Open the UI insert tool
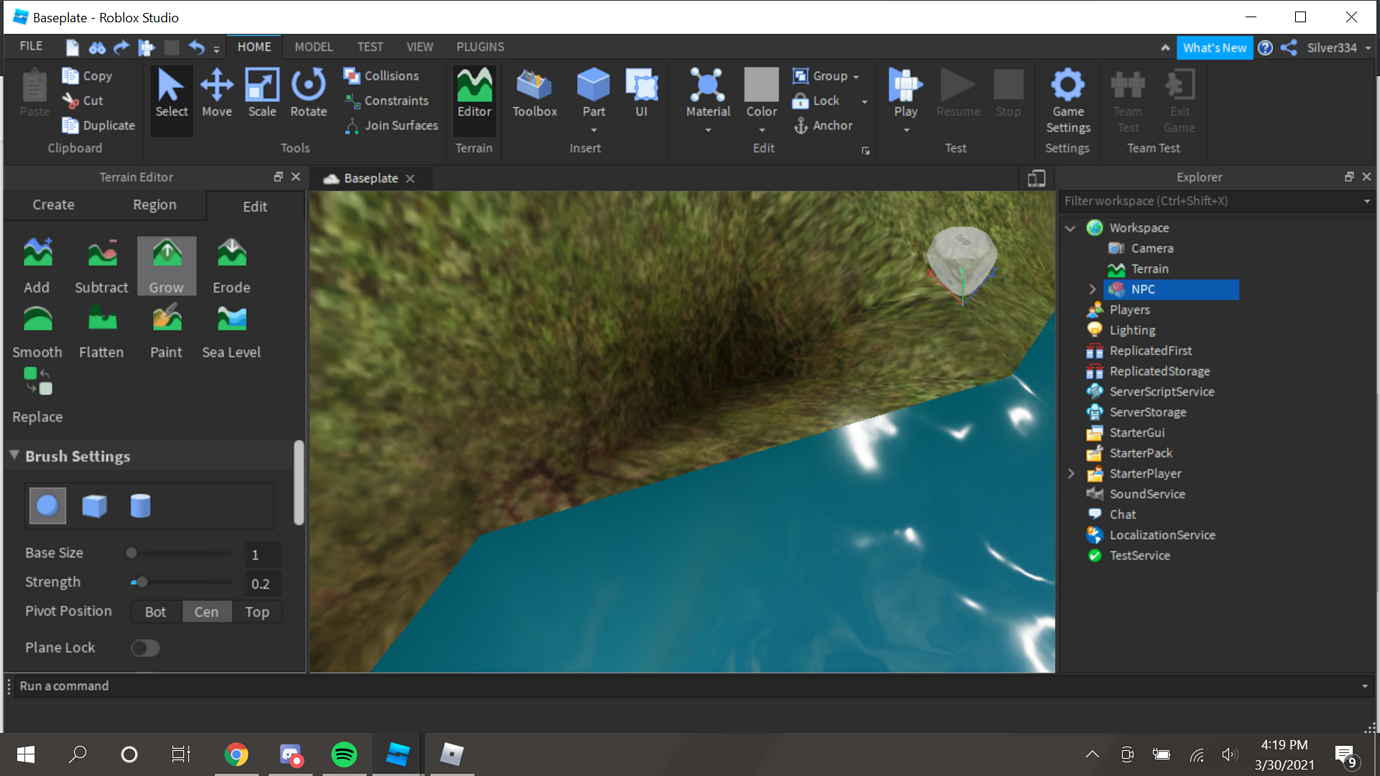This screenshot has height=776, width=1380. click(641, 94)
